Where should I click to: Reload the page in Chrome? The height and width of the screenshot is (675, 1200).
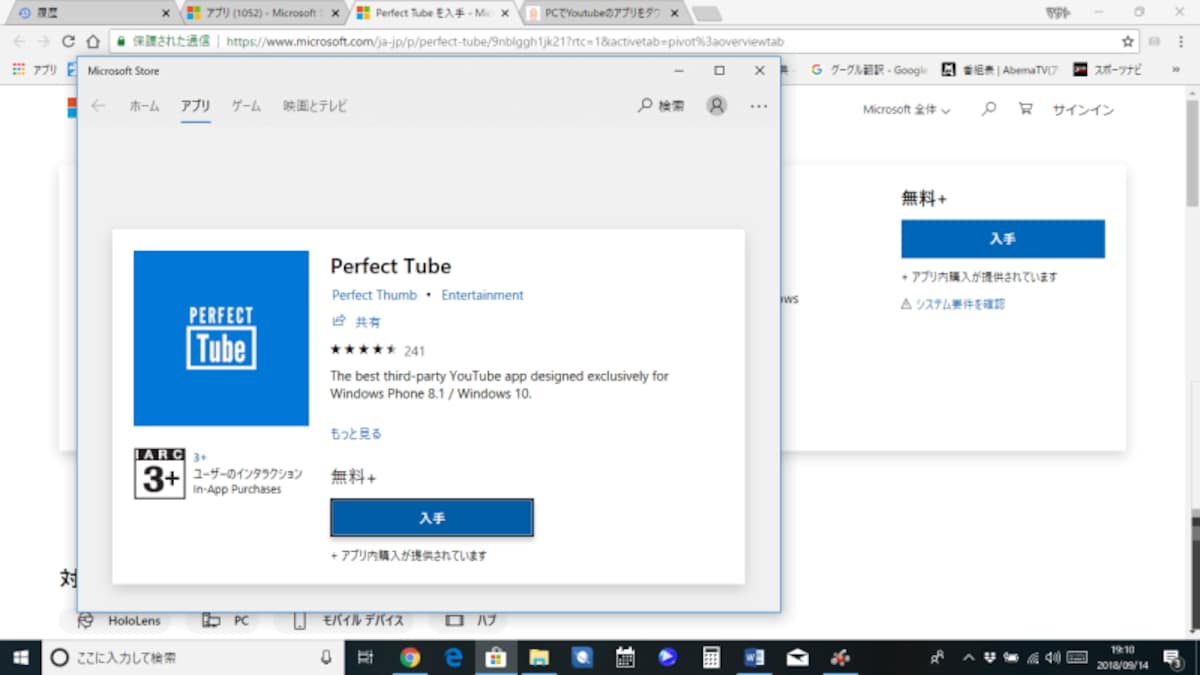click(68, 42)
